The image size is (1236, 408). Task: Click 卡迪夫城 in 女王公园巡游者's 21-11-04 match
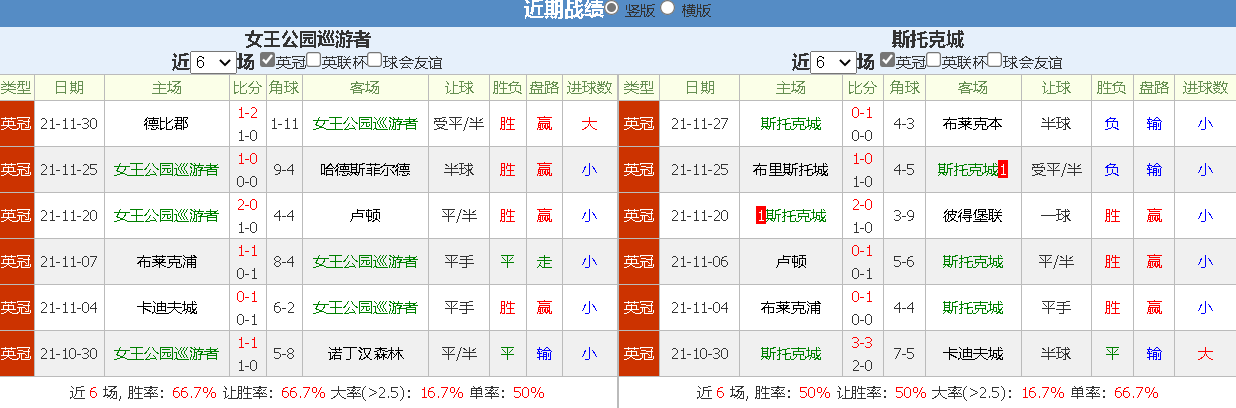(166, 308)
